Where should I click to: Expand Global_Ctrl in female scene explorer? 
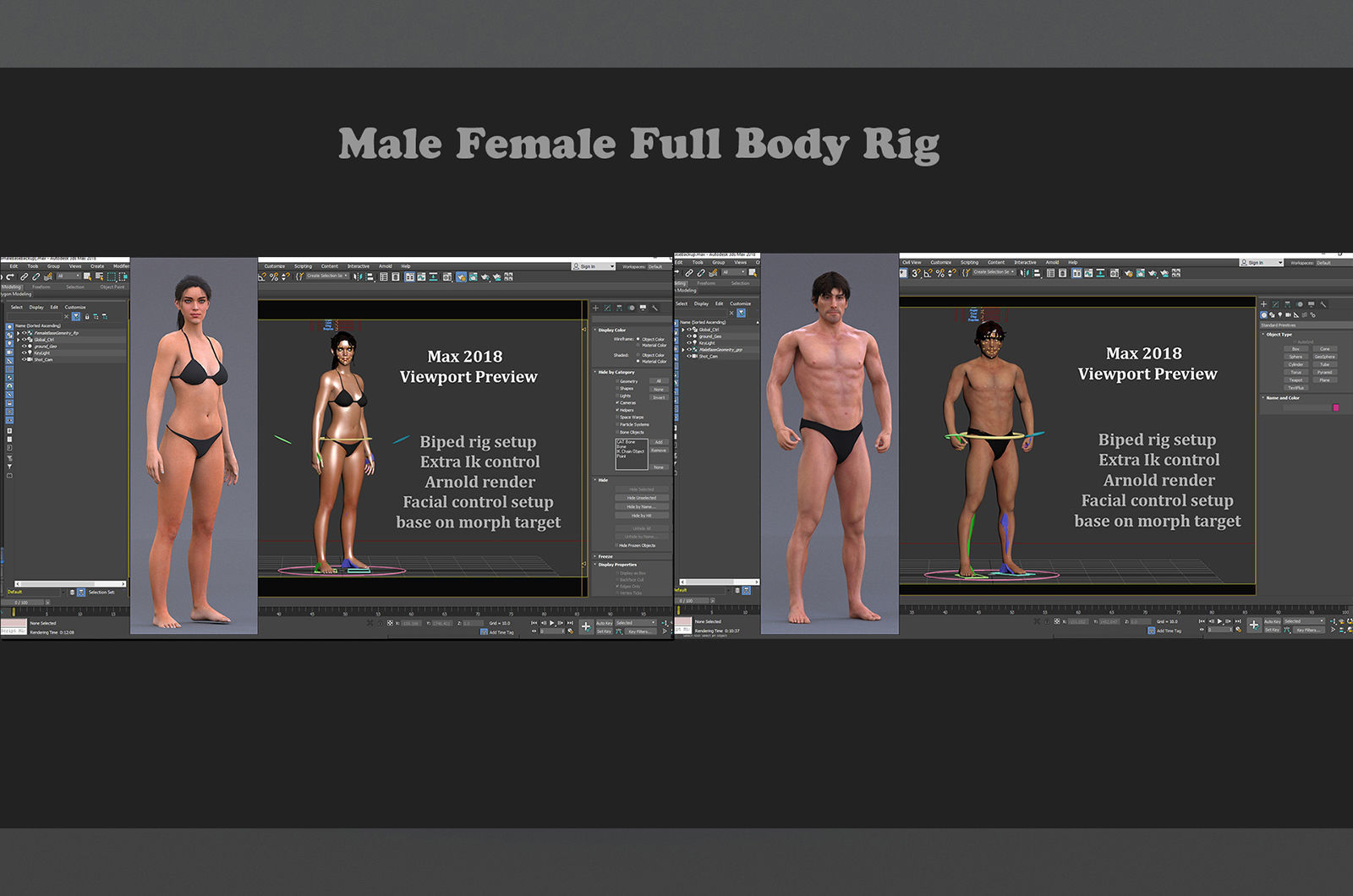click(18, 340)
